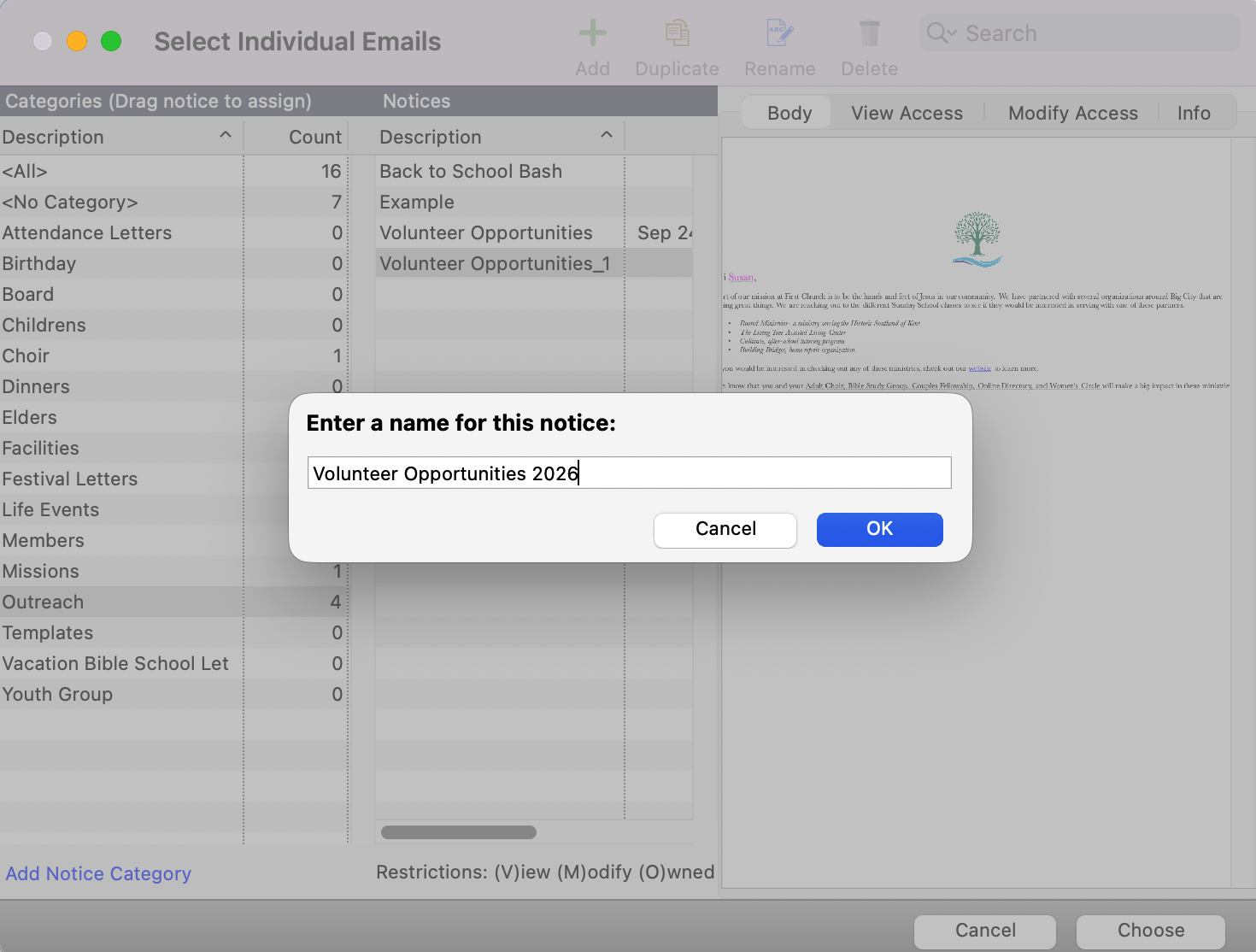Image resolution: width=1256 pixels, height=952 pixels.
Task: Sort categories by Description column header
Action: pos(120,137)
